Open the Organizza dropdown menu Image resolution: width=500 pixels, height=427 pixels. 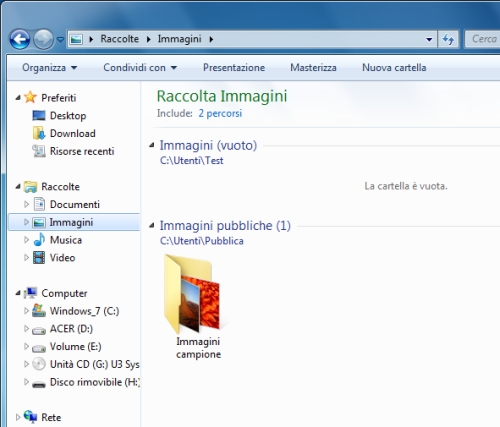(x=49, y=68)
